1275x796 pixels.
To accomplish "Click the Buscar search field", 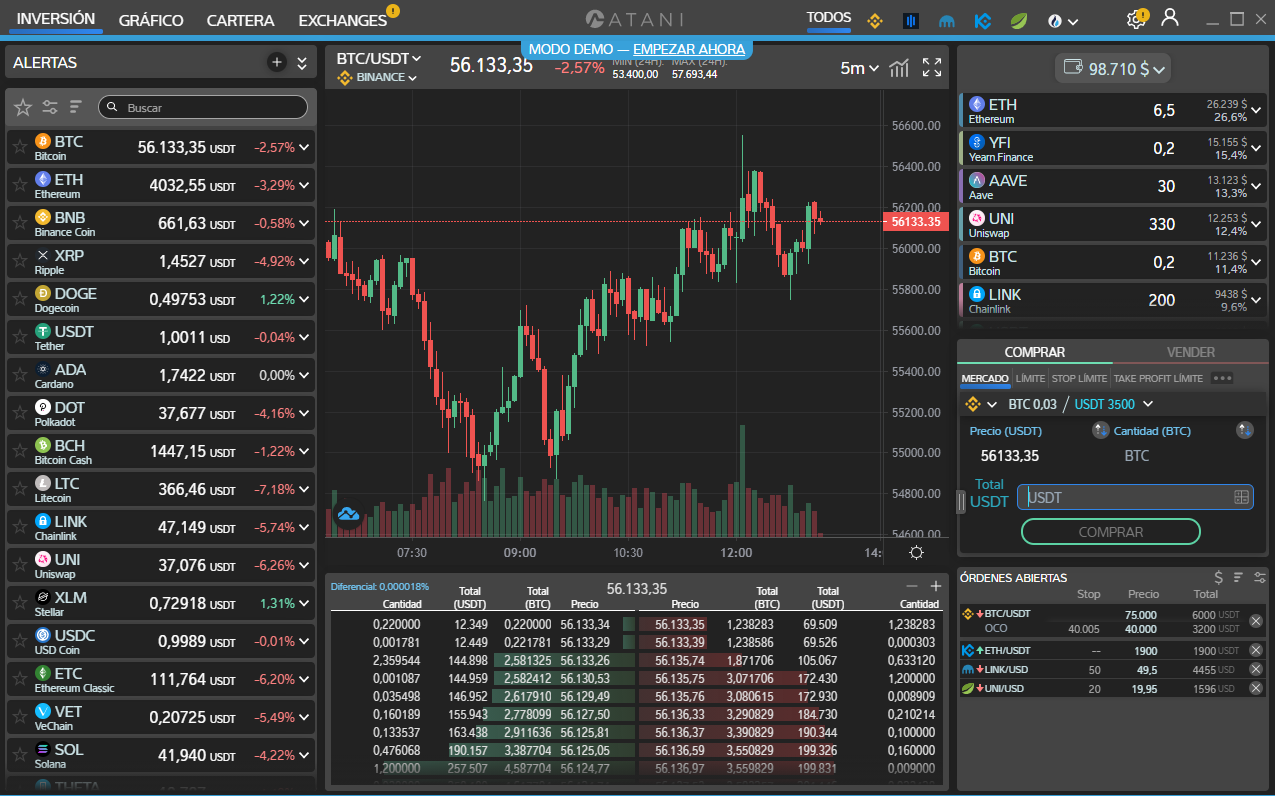I will coord(212,107).
